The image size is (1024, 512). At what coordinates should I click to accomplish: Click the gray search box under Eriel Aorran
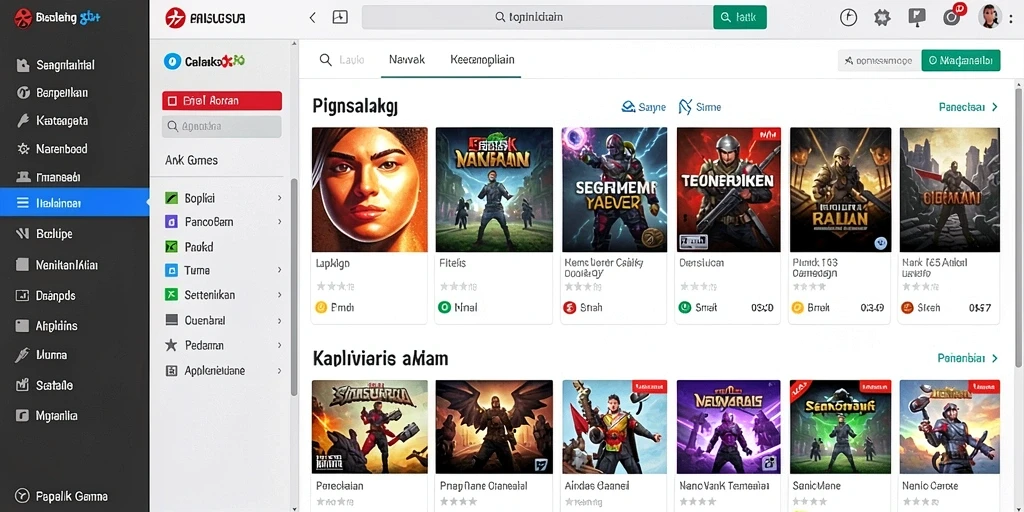222,126
